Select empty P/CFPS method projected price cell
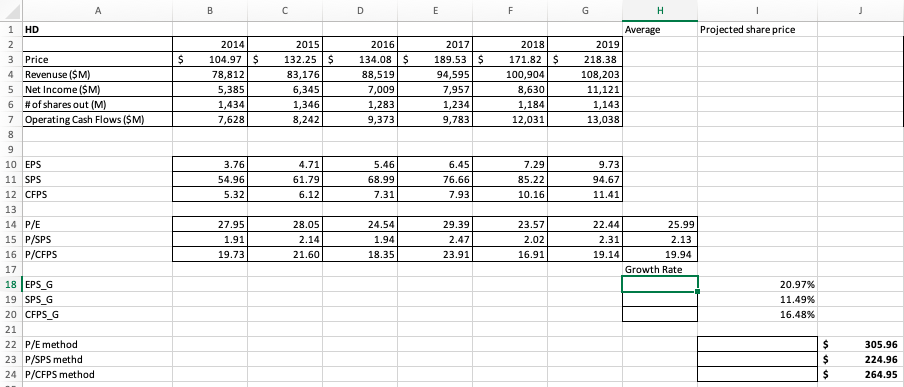This screenshot has width=904, height=387. click(x=757, y=374)
